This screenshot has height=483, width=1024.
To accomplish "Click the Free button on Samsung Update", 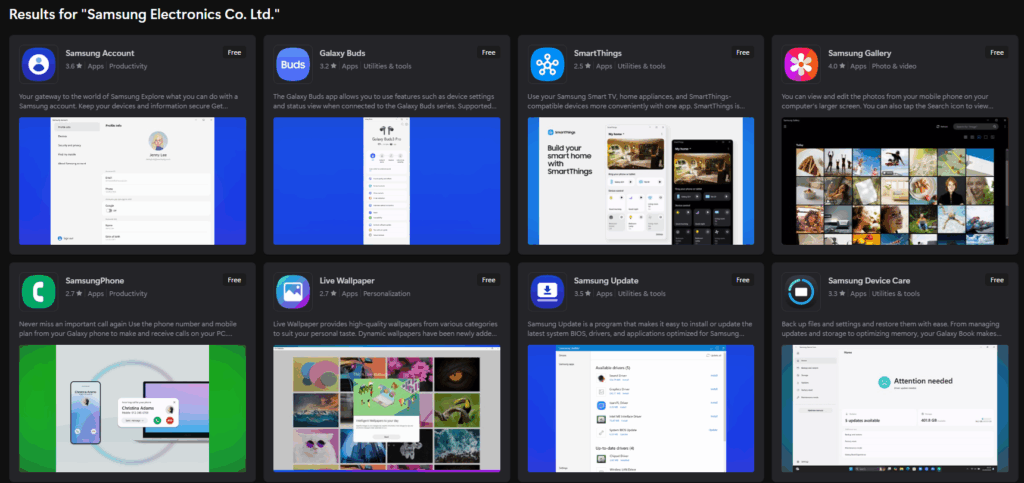I will coord(743,280).
